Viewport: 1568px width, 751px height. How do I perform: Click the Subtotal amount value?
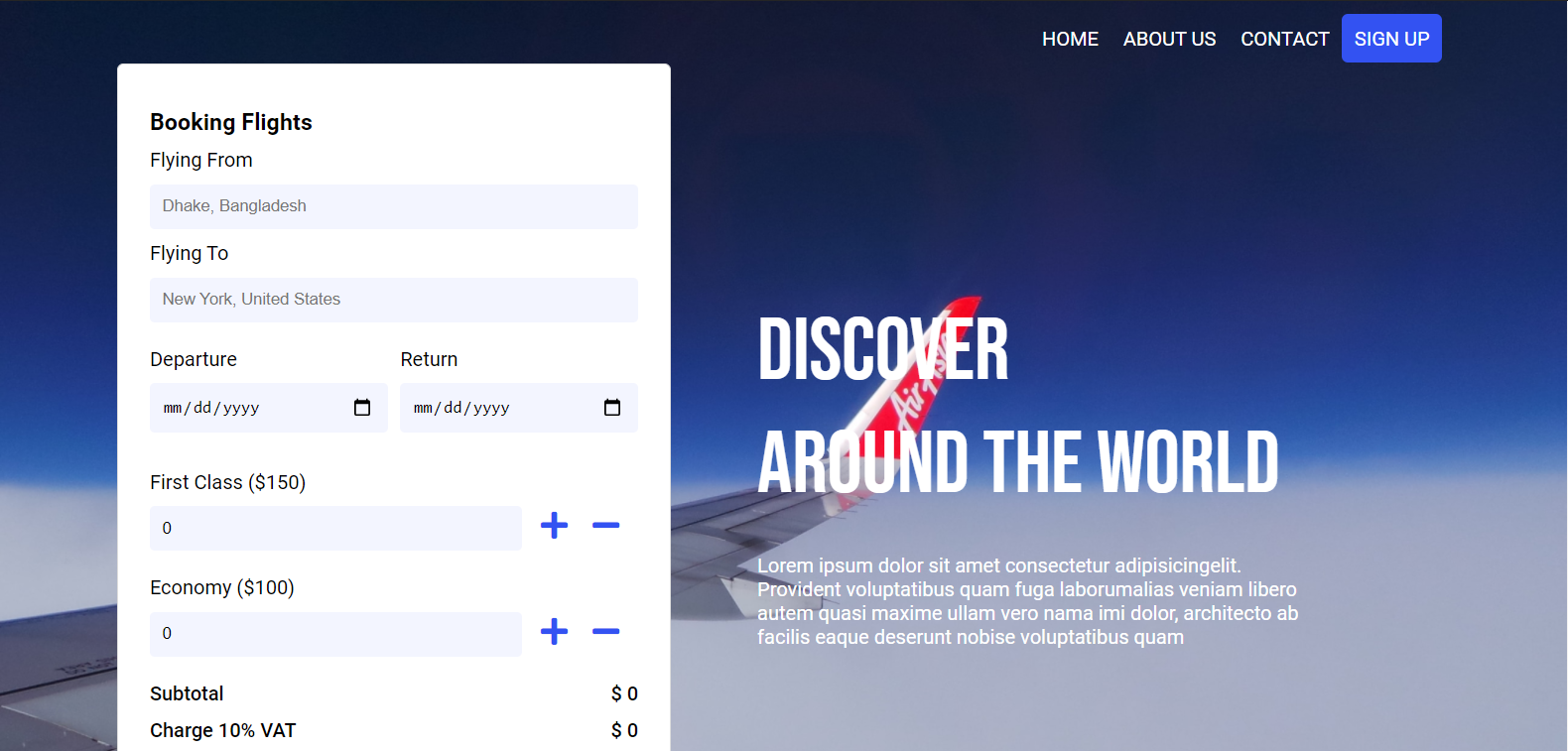tap(624, 693)
